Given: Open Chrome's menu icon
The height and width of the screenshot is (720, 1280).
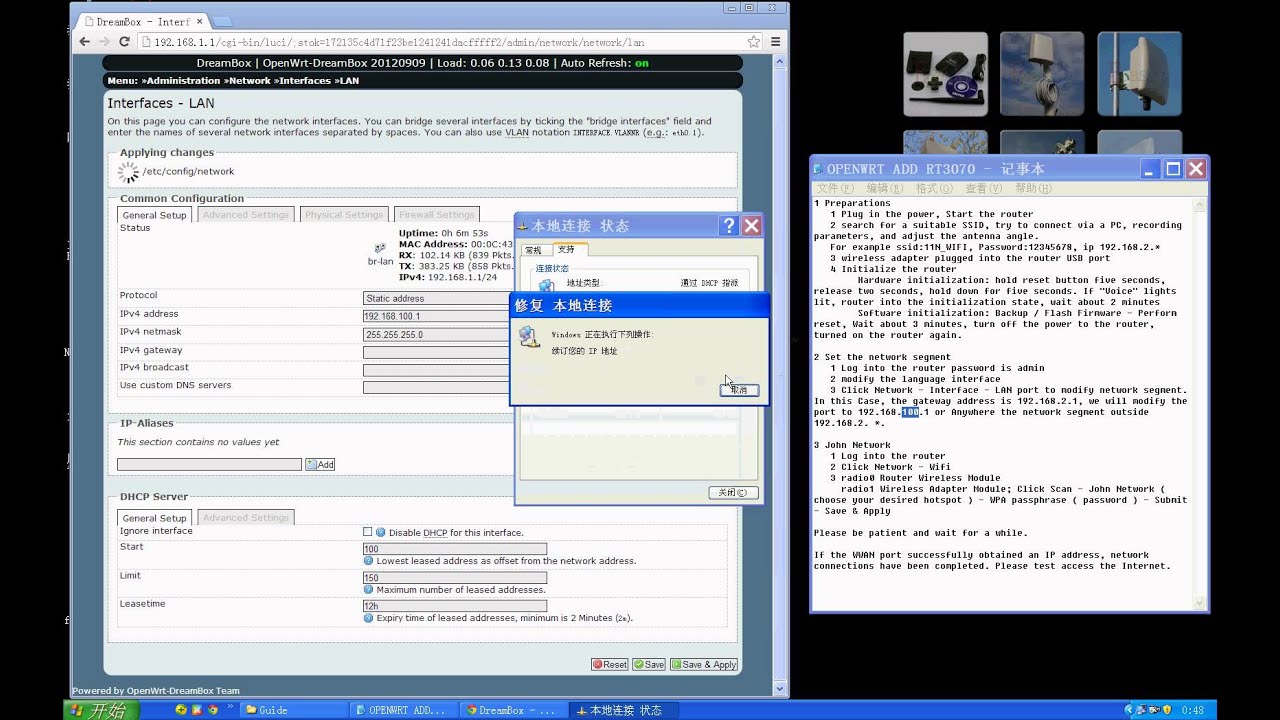Looking at the screenshot, I should pyautogui.click(x=776, y=42).
